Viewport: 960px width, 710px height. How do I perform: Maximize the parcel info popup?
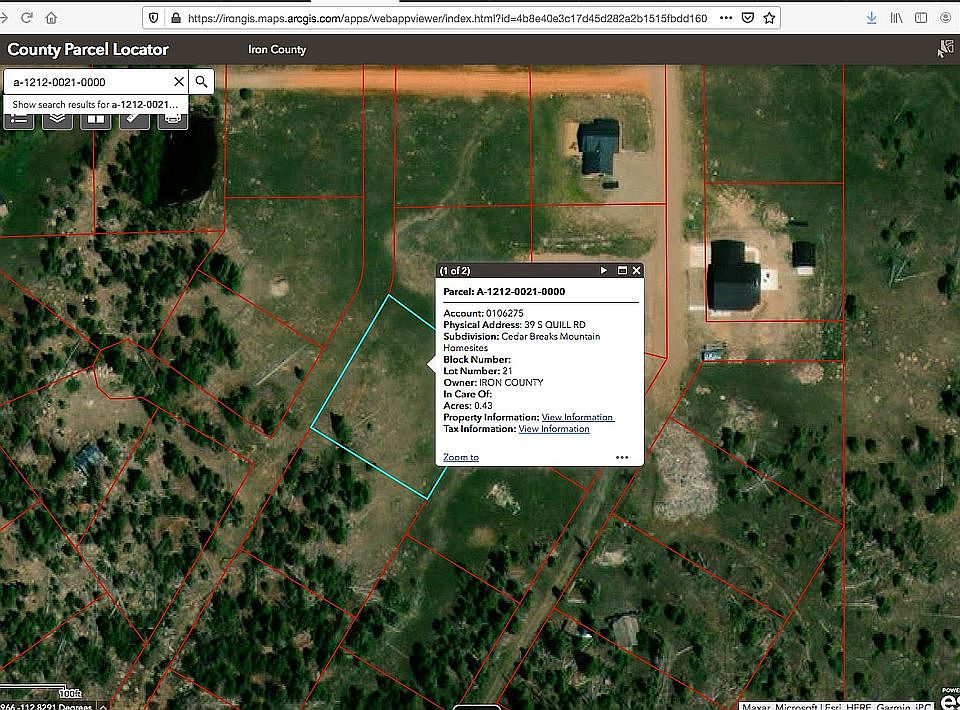click(622, 270)
